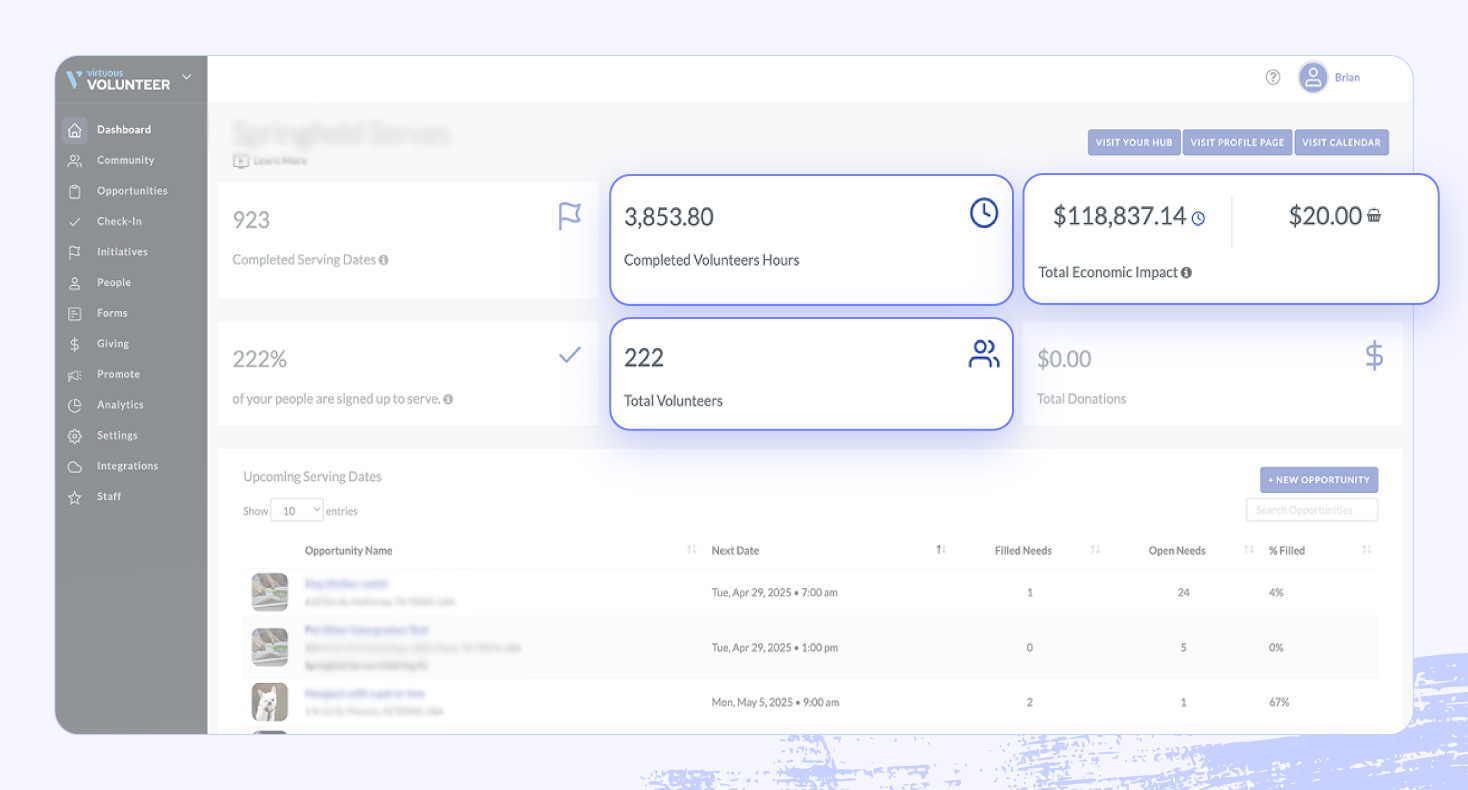Sort table by % Filled column arrows

1366,550
